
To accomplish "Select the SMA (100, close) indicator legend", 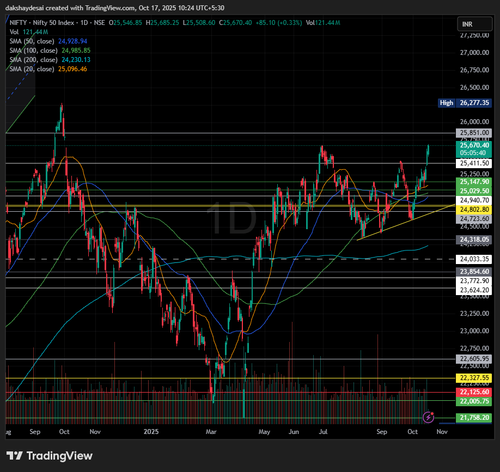I will [x=50, y=51].
